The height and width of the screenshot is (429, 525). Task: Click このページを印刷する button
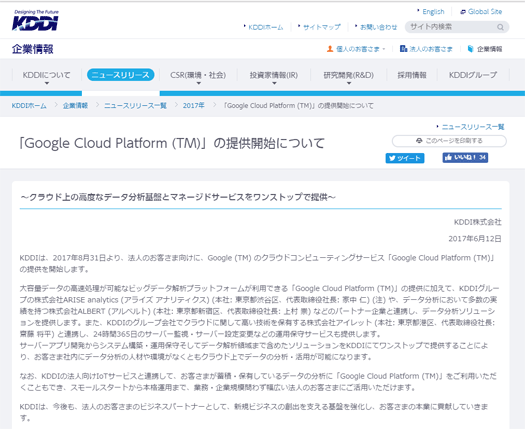(x=449, y=141)
